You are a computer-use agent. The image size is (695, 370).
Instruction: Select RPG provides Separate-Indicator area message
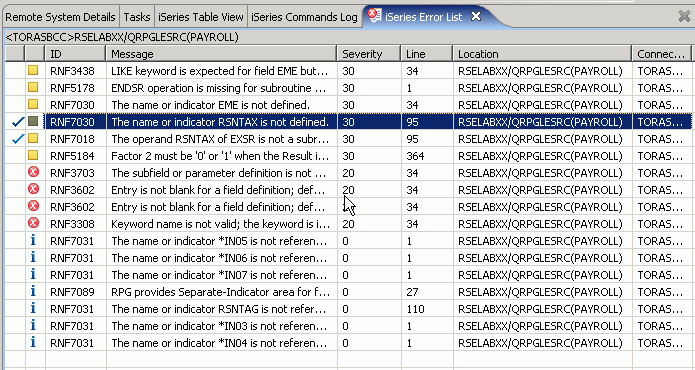[x=220, y=292]
